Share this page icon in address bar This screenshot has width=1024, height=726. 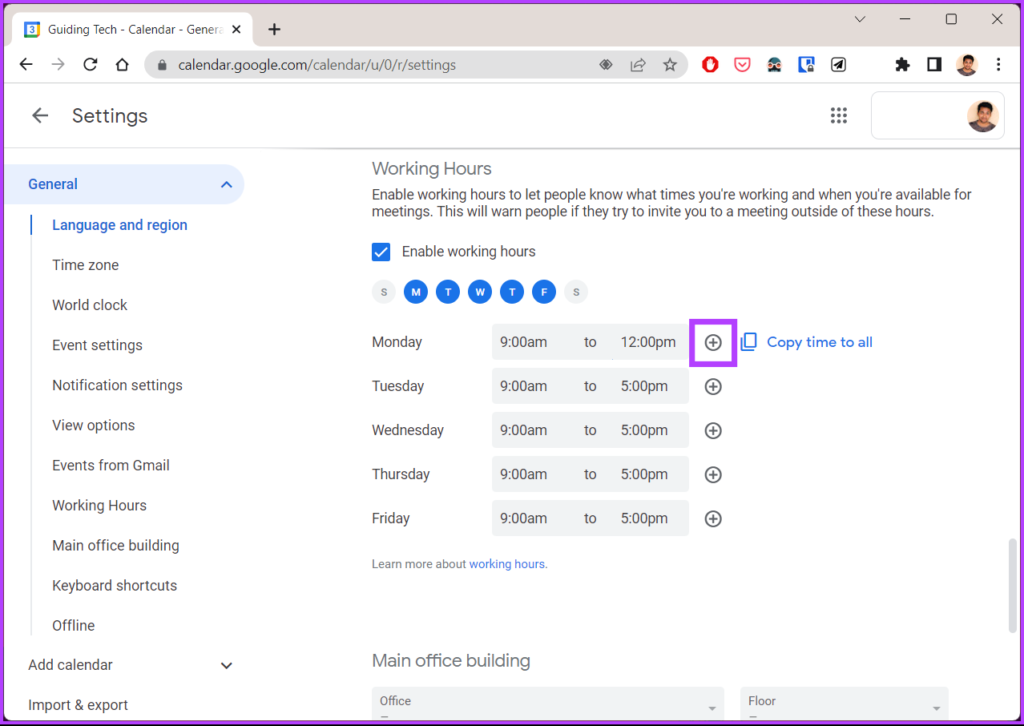[638, 65]
